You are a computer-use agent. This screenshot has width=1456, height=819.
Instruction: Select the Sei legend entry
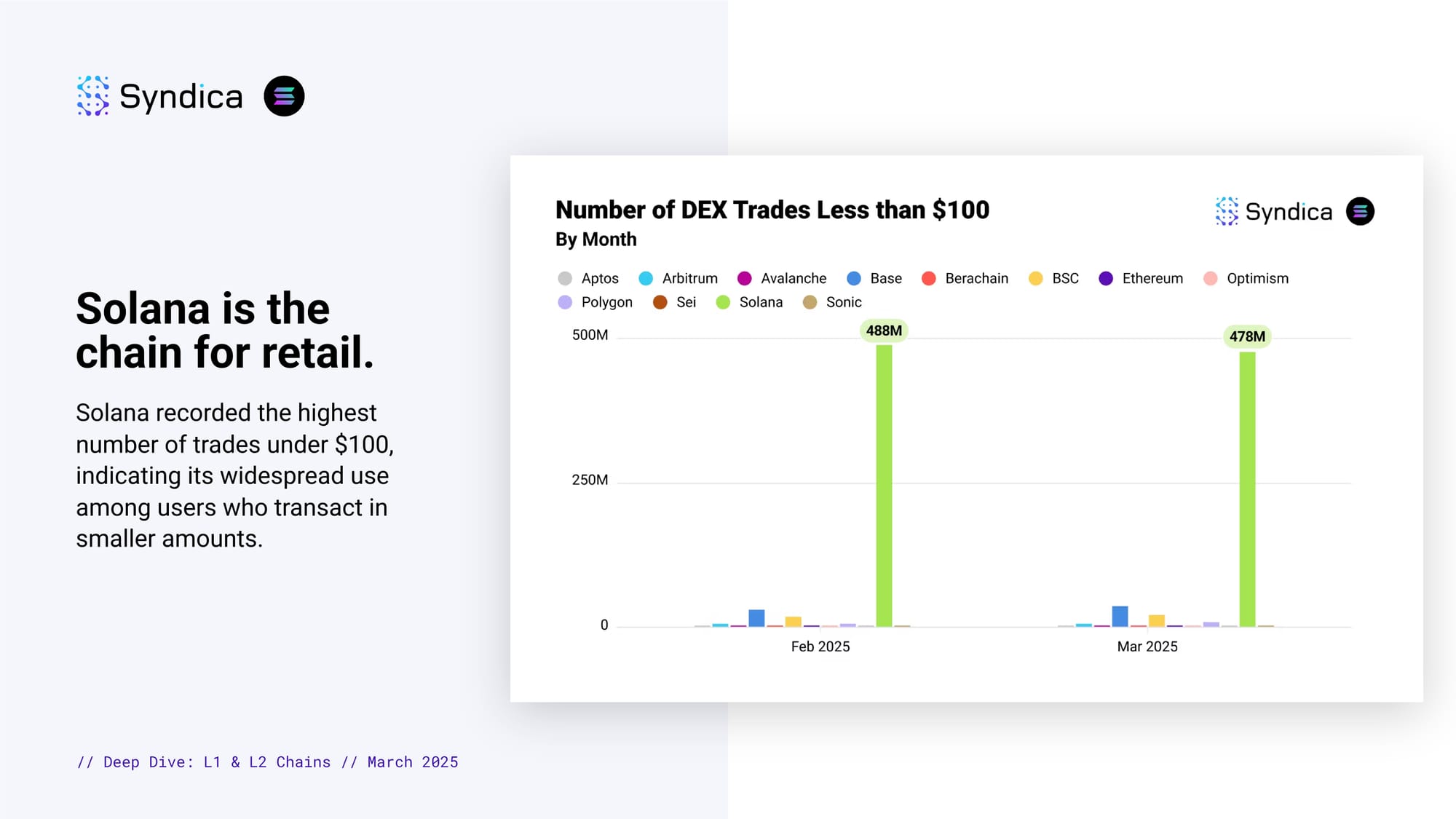coord(674,302)
